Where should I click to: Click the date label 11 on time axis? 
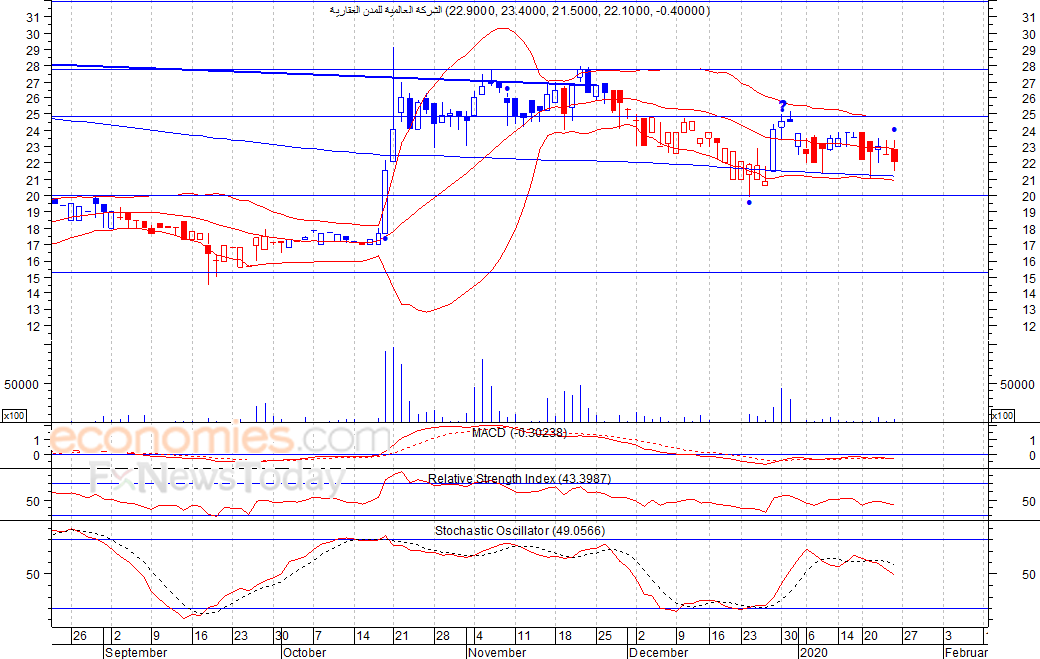tap(524, 636)
